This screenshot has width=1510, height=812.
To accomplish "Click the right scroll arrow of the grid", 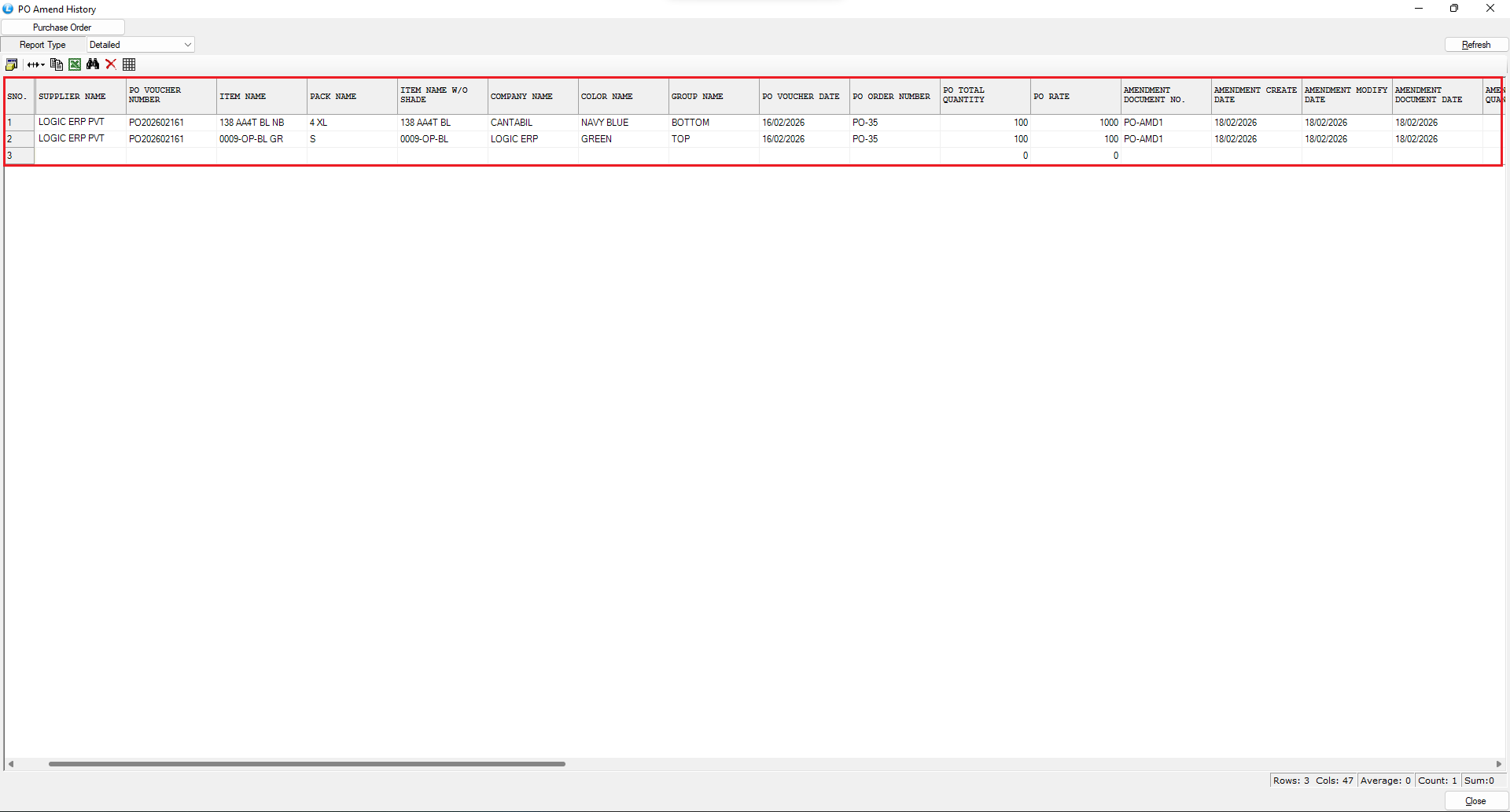I will click(1498, 763).
